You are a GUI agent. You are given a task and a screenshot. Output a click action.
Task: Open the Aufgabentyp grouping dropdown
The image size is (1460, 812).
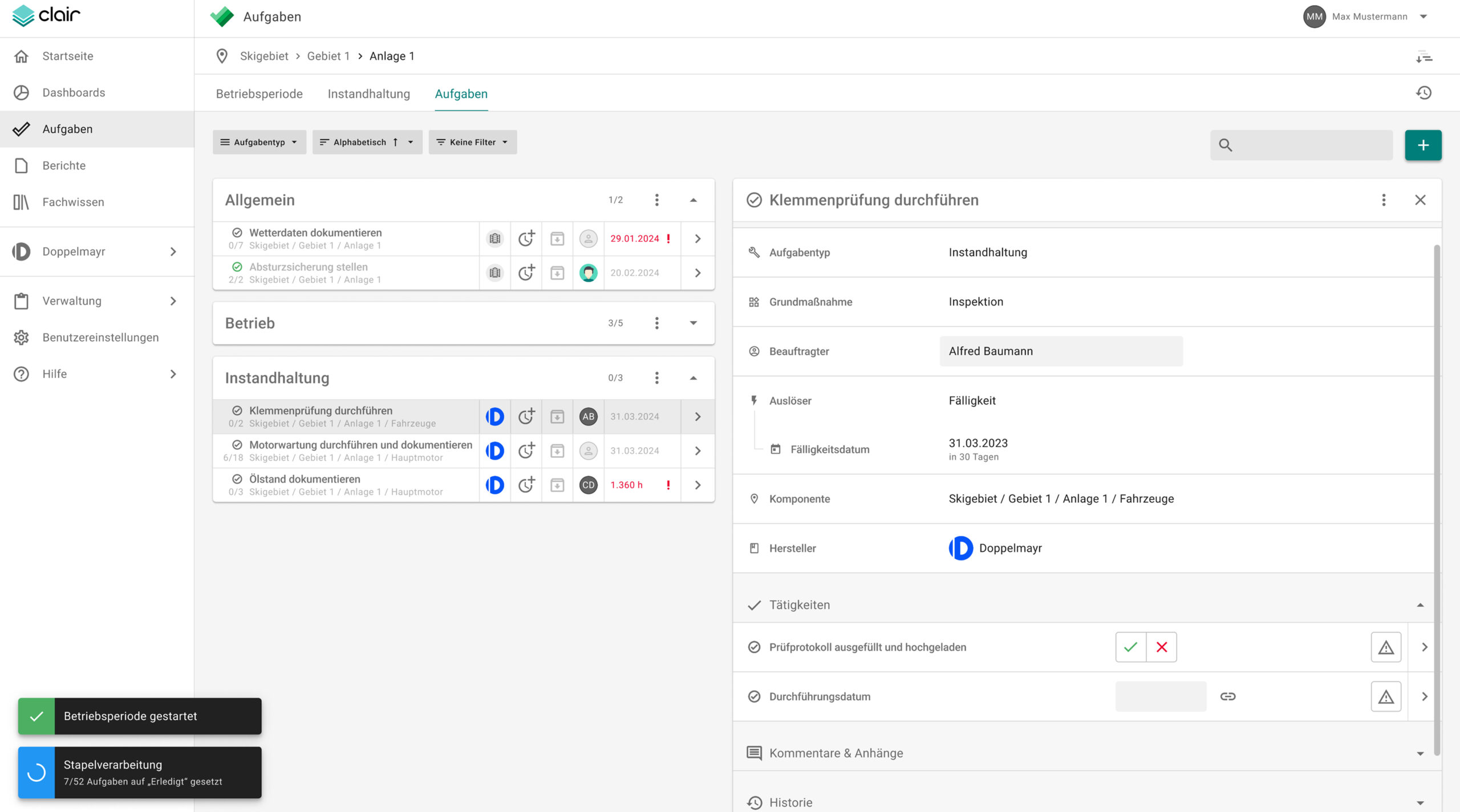[259, 142]
